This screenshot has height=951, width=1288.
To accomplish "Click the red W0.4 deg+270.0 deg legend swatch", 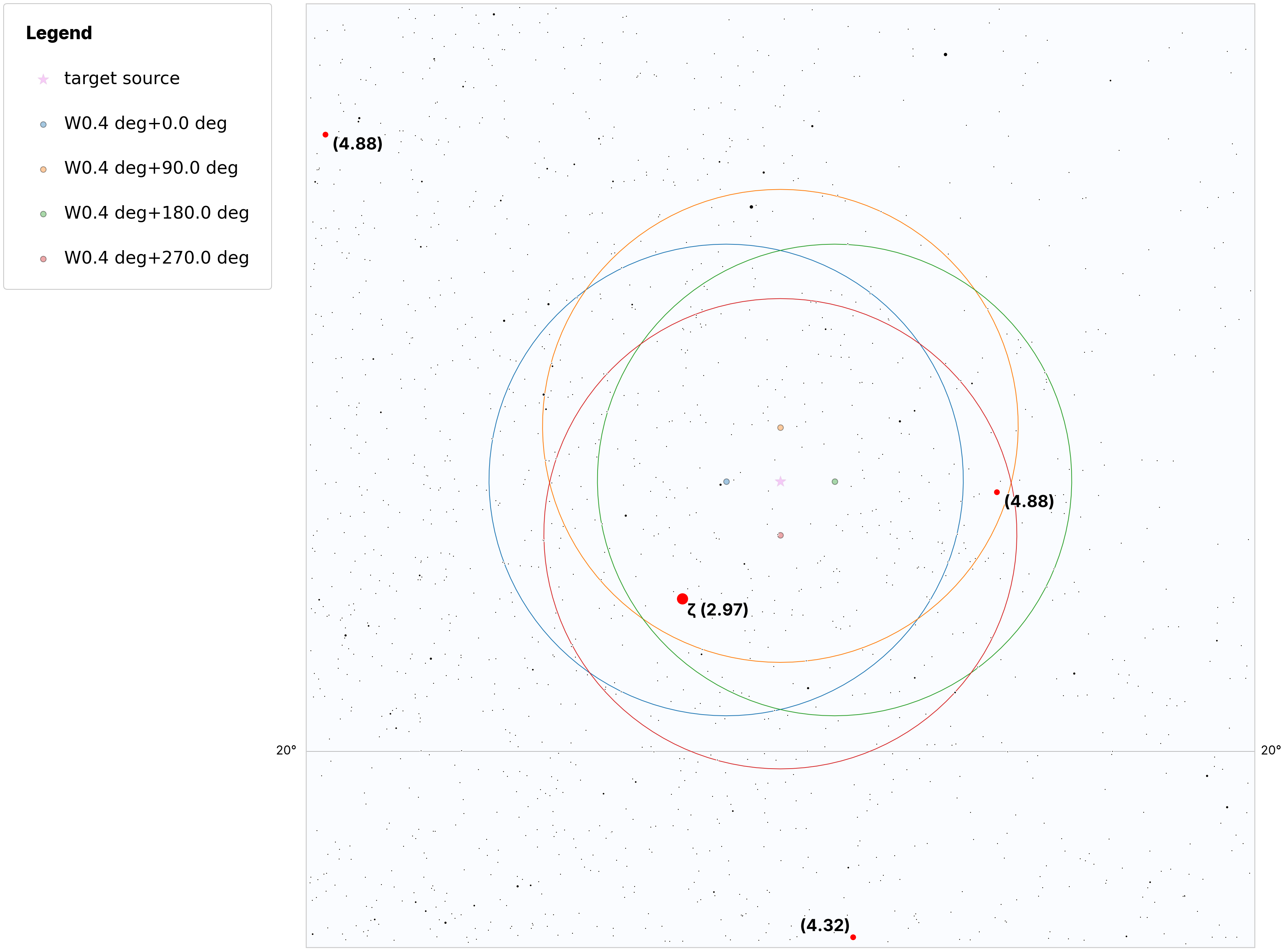I will click(43, 259).
